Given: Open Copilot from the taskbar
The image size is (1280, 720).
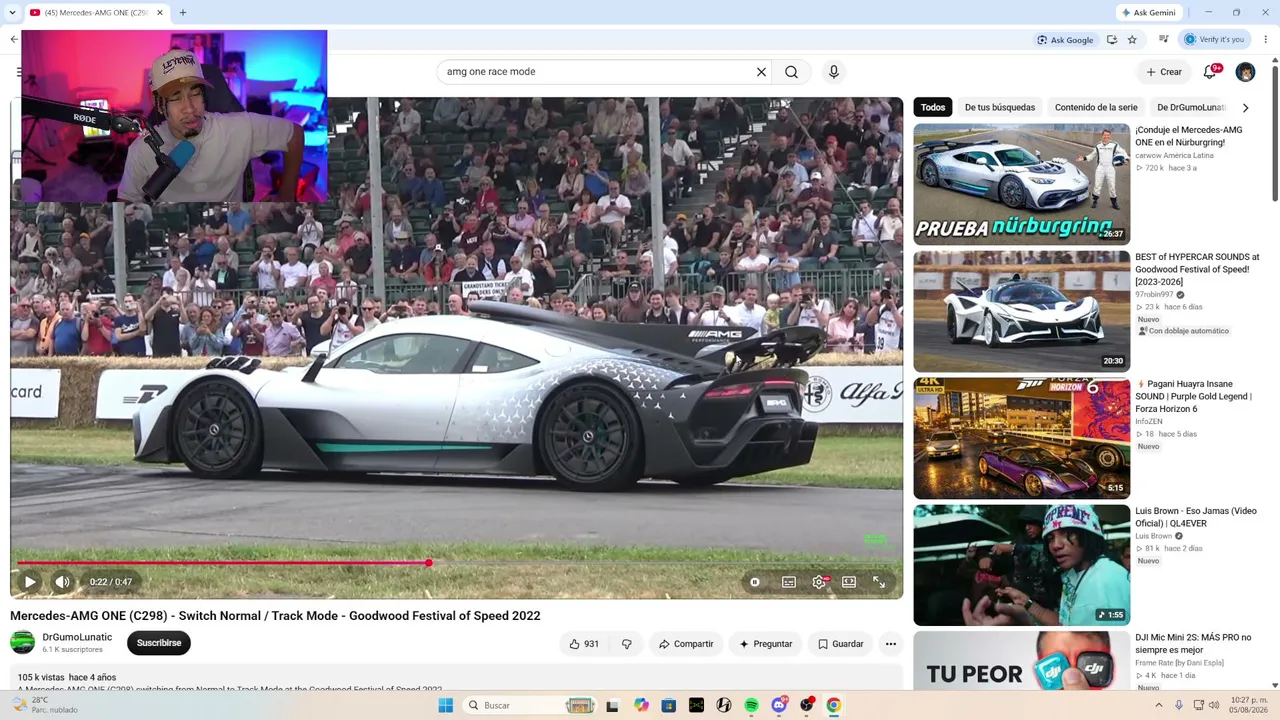Looking at the screenshot, I should coord(641,705).
